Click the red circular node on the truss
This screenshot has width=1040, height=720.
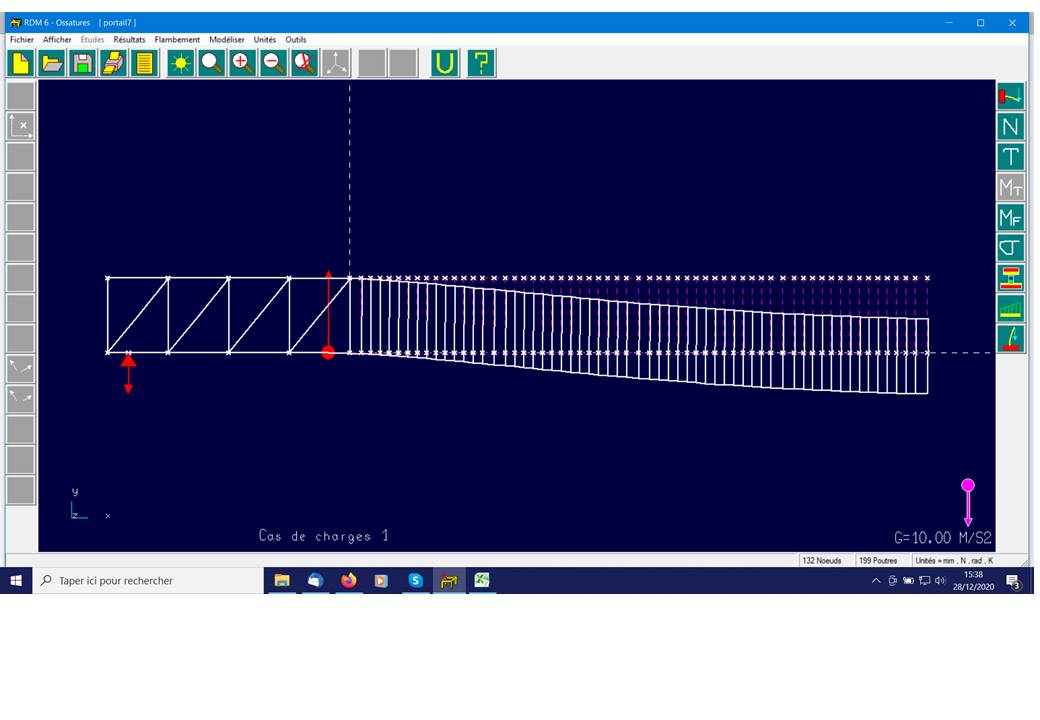tap(328, 353)
